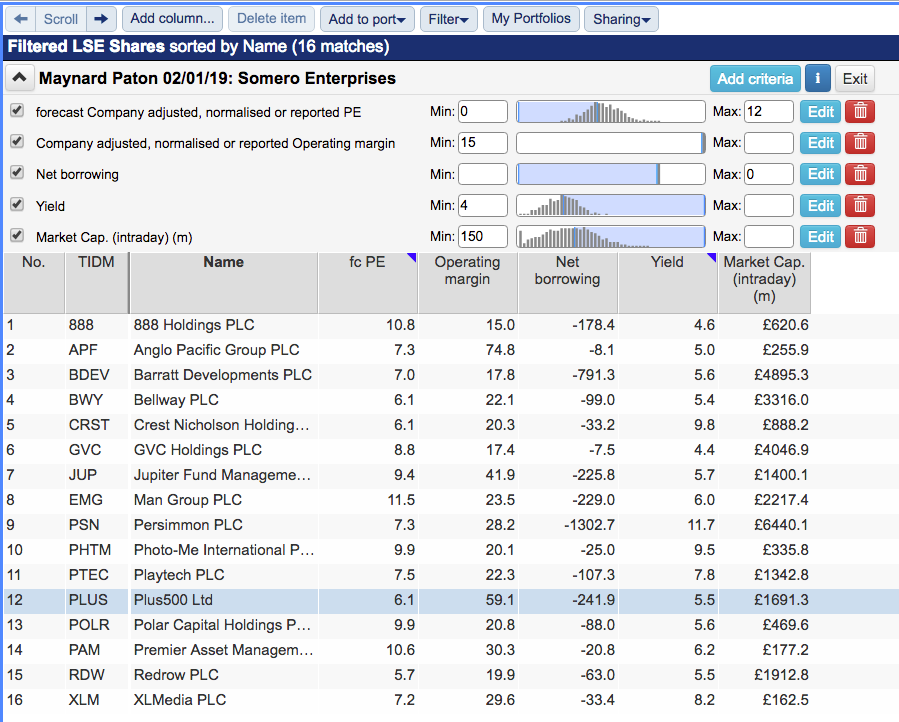Edit the Yield criterion
Screen dimensions: 899x722
point(820,205)
